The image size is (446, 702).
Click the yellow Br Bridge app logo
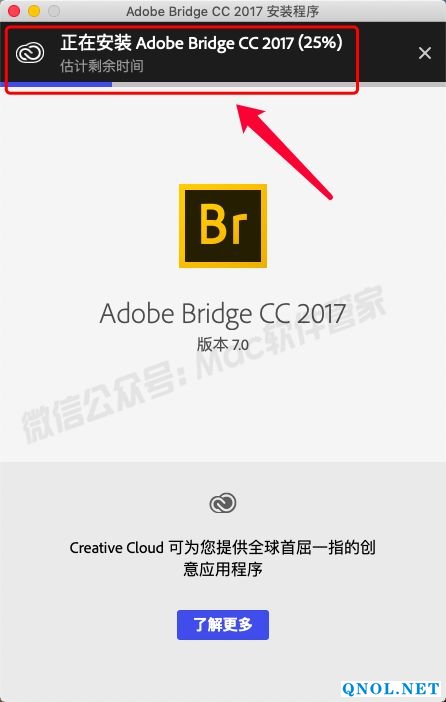[223, 226]
